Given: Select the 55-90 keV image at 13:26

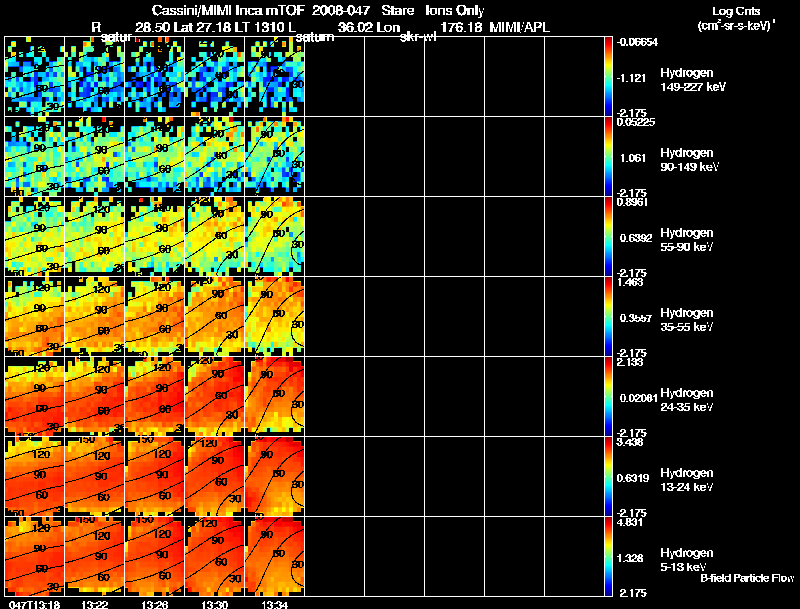Looking at the screenshot, I should [x=155, y=237].
